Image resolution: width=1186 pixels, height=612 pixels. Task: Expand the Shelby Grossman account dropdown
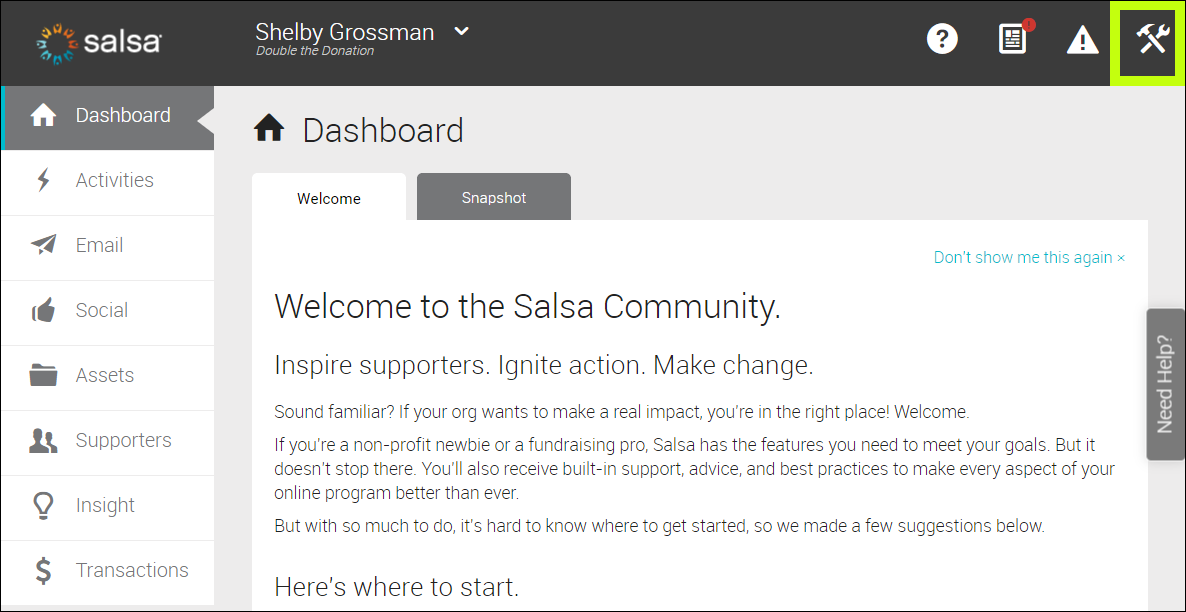[459, 31]
